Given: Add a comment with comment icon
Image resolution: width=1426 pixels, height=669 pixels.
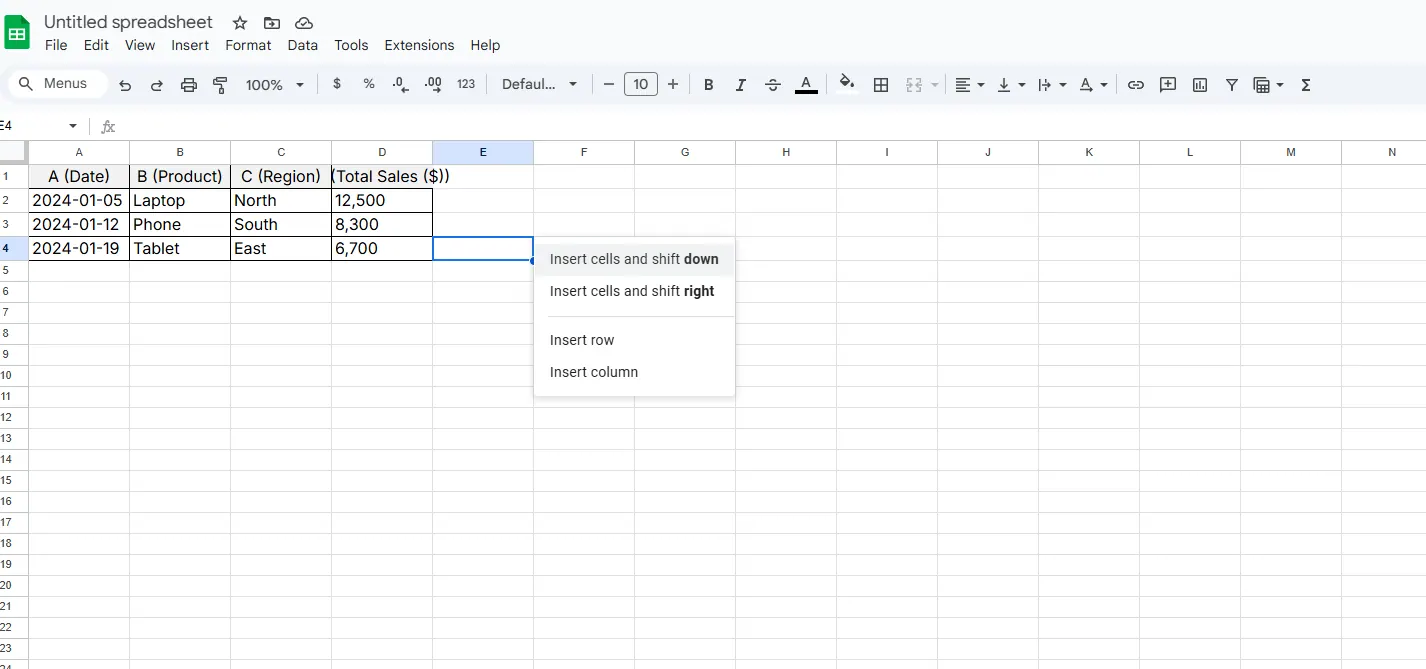Looking at the screenshot, I should coord(1168,85).
